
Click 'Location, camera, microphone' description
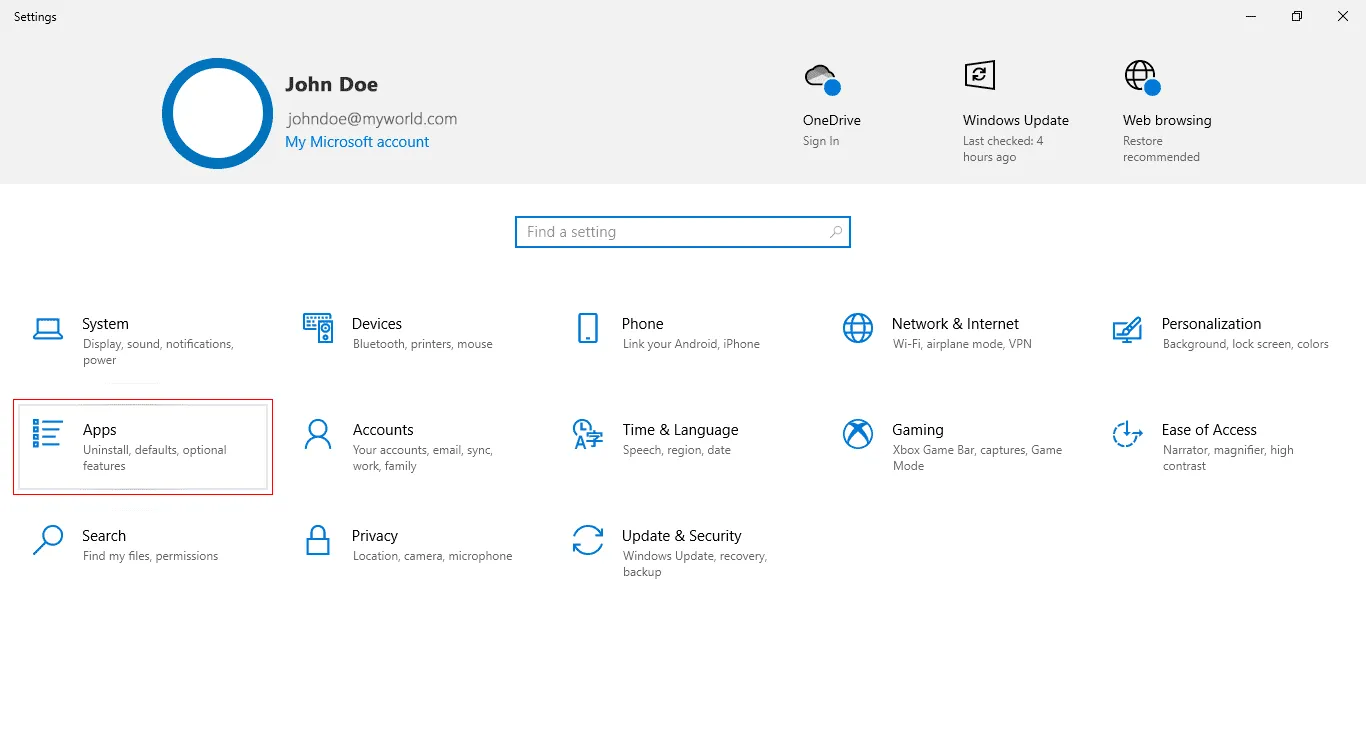[x=433, y=556]
